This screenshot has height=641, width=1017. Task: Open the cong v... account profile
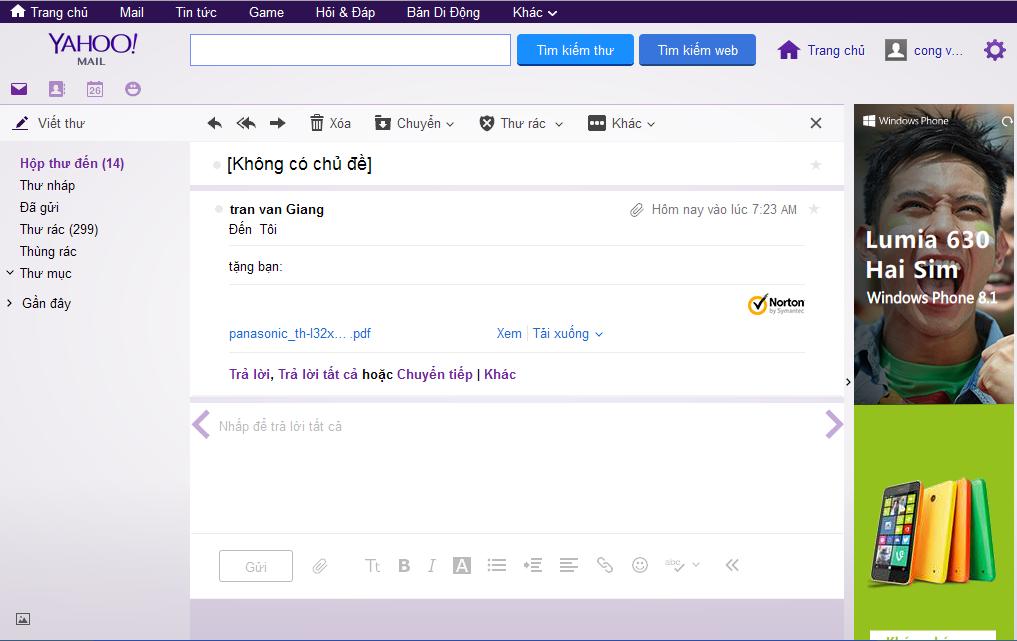point(924,50)
